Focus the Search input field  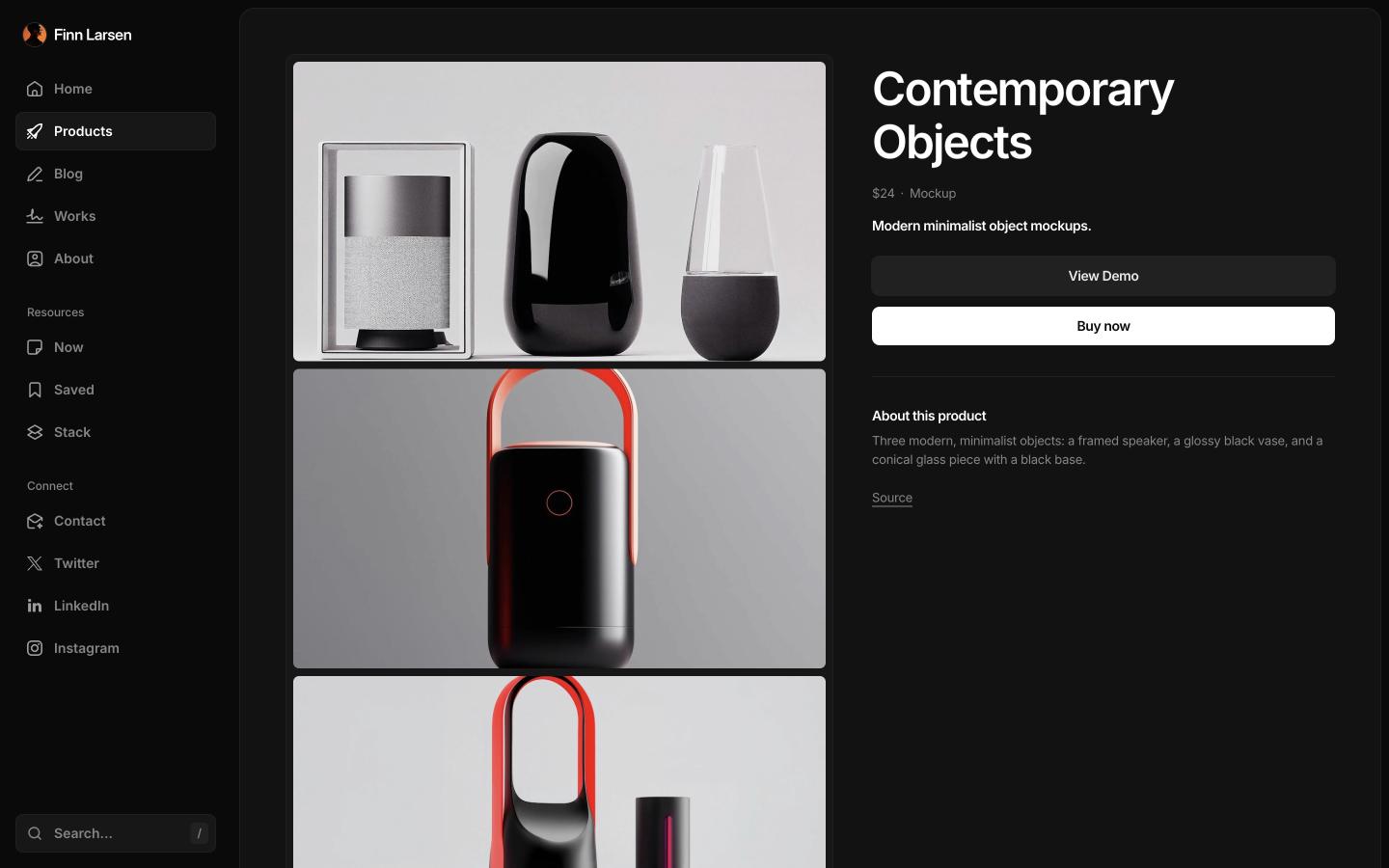(116, 833)
